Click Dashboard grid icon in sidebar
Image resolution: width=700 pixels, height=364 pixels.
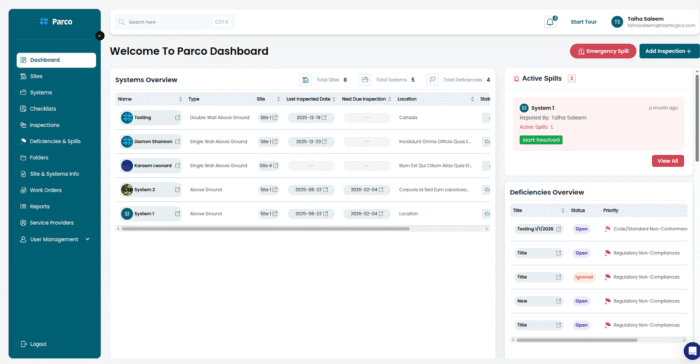click(23, 60)
